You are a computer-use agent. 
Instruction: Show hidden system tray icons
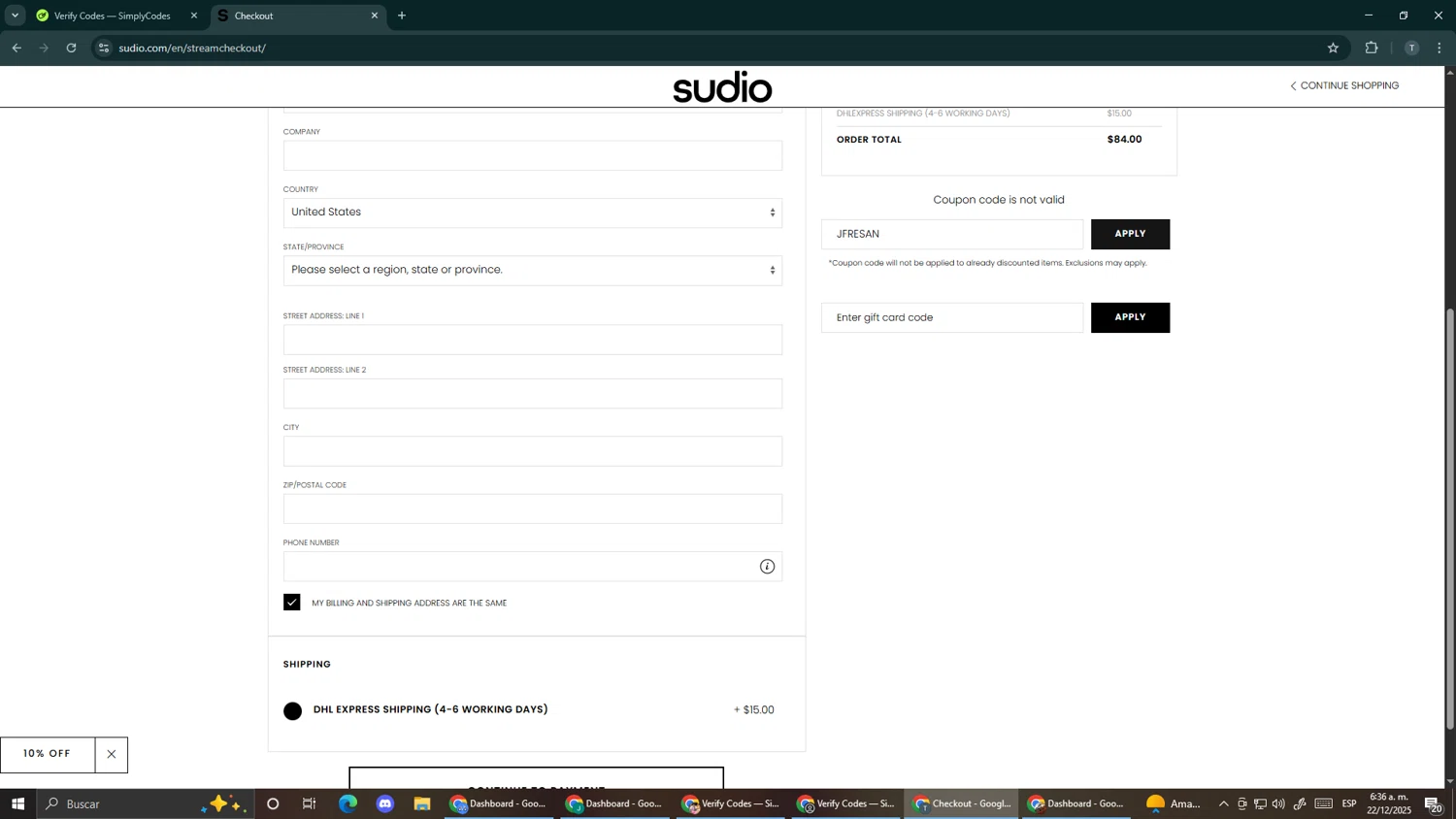[x=1223, y=803]
